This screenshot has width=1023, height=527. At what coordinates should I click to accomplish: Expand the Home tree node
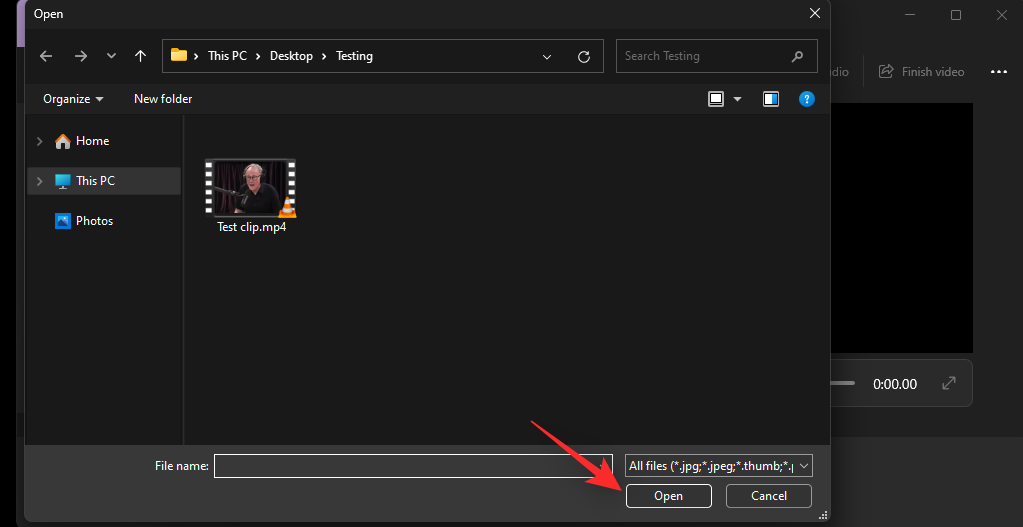[x=40, y=141]
